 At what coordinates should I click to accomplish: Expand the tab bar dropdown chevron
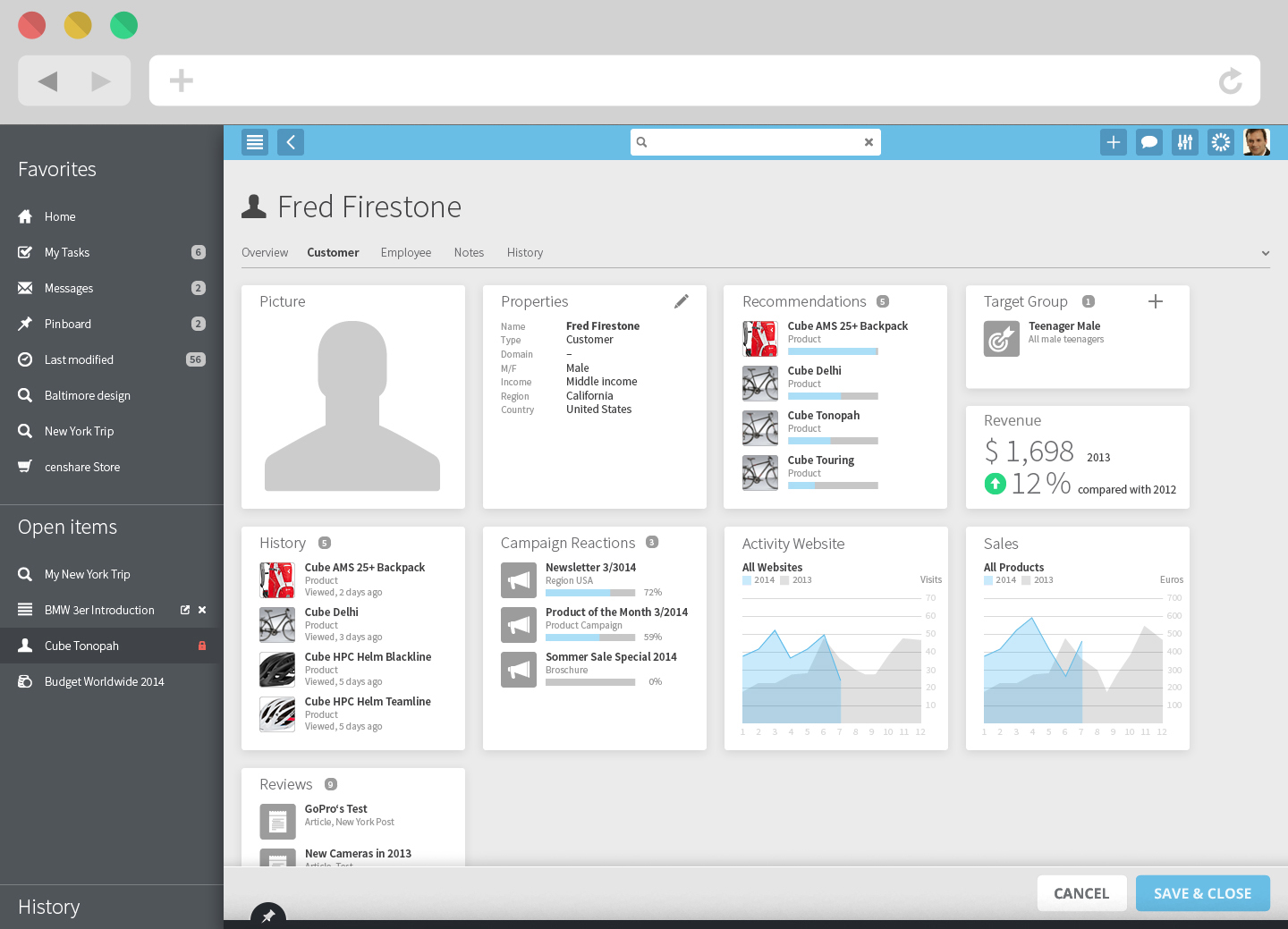[x=1266, y=253]
